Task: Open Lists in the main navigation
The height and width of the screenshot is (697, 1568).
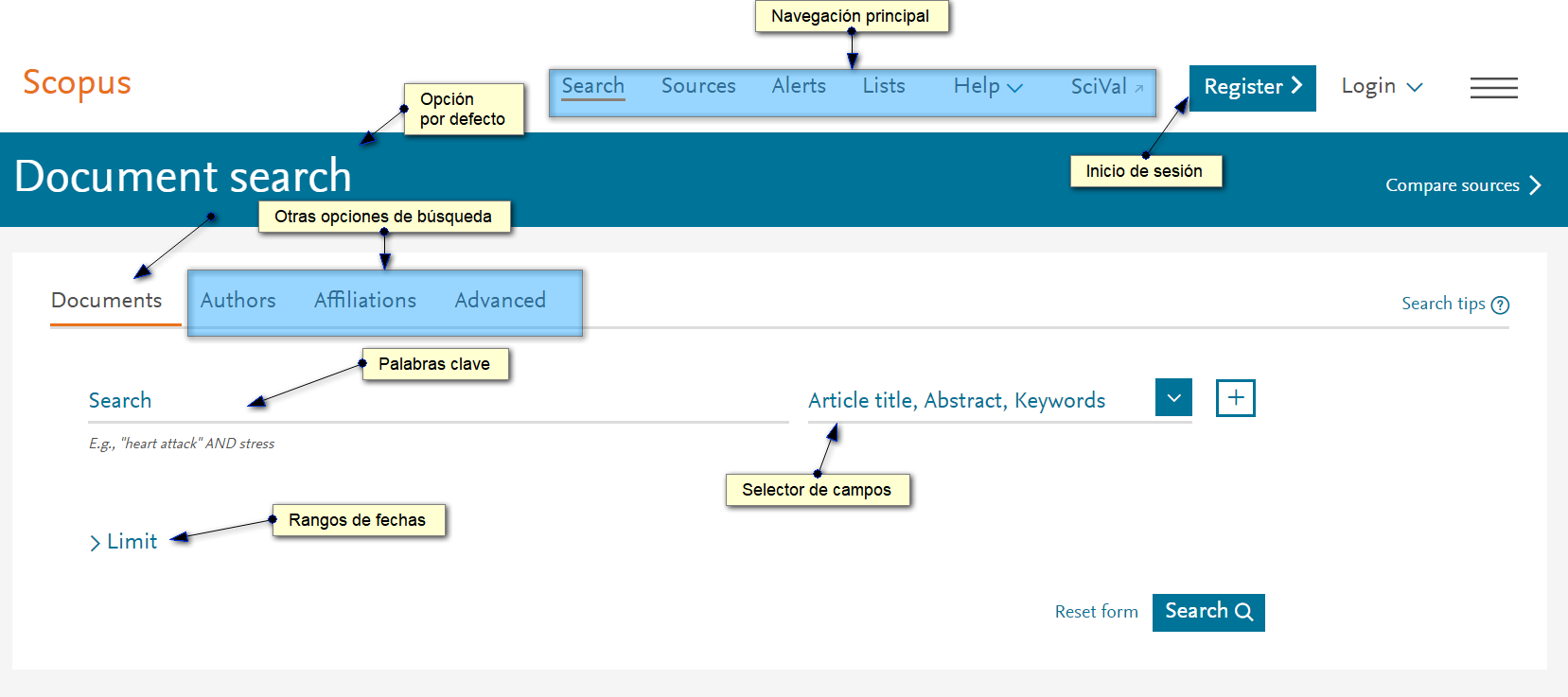Action: point(883,86)
